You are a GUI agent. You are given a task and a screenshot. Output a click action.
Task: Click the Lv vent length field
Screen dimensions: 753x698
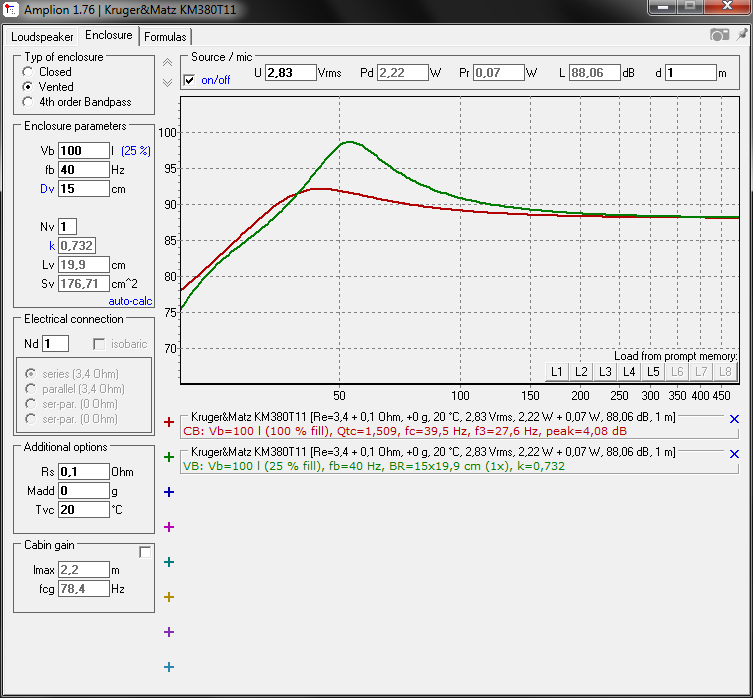click(x=84, y=265)
